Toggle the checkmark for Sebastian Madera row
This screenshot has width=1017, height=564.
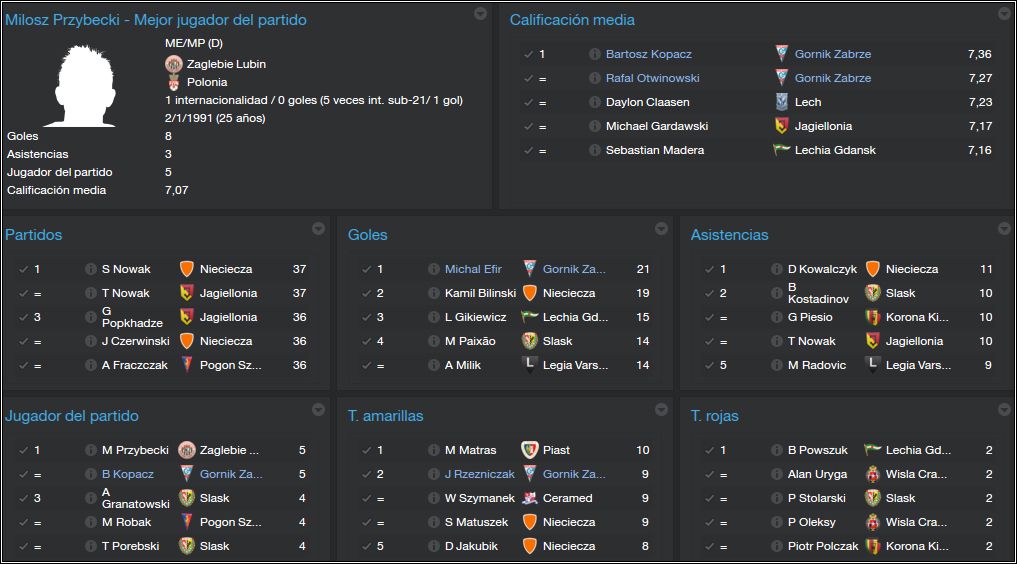529,150
